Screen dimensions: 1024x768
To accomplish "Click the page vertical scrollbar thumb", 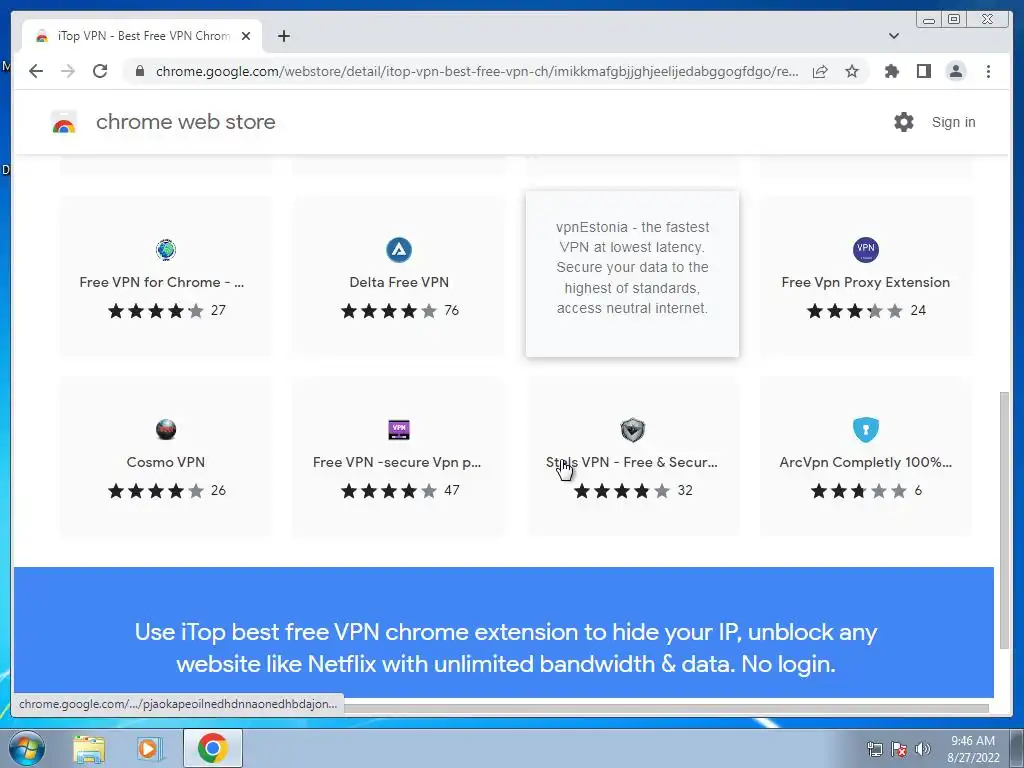I will pyautogui.click(x=1004, y=520).
